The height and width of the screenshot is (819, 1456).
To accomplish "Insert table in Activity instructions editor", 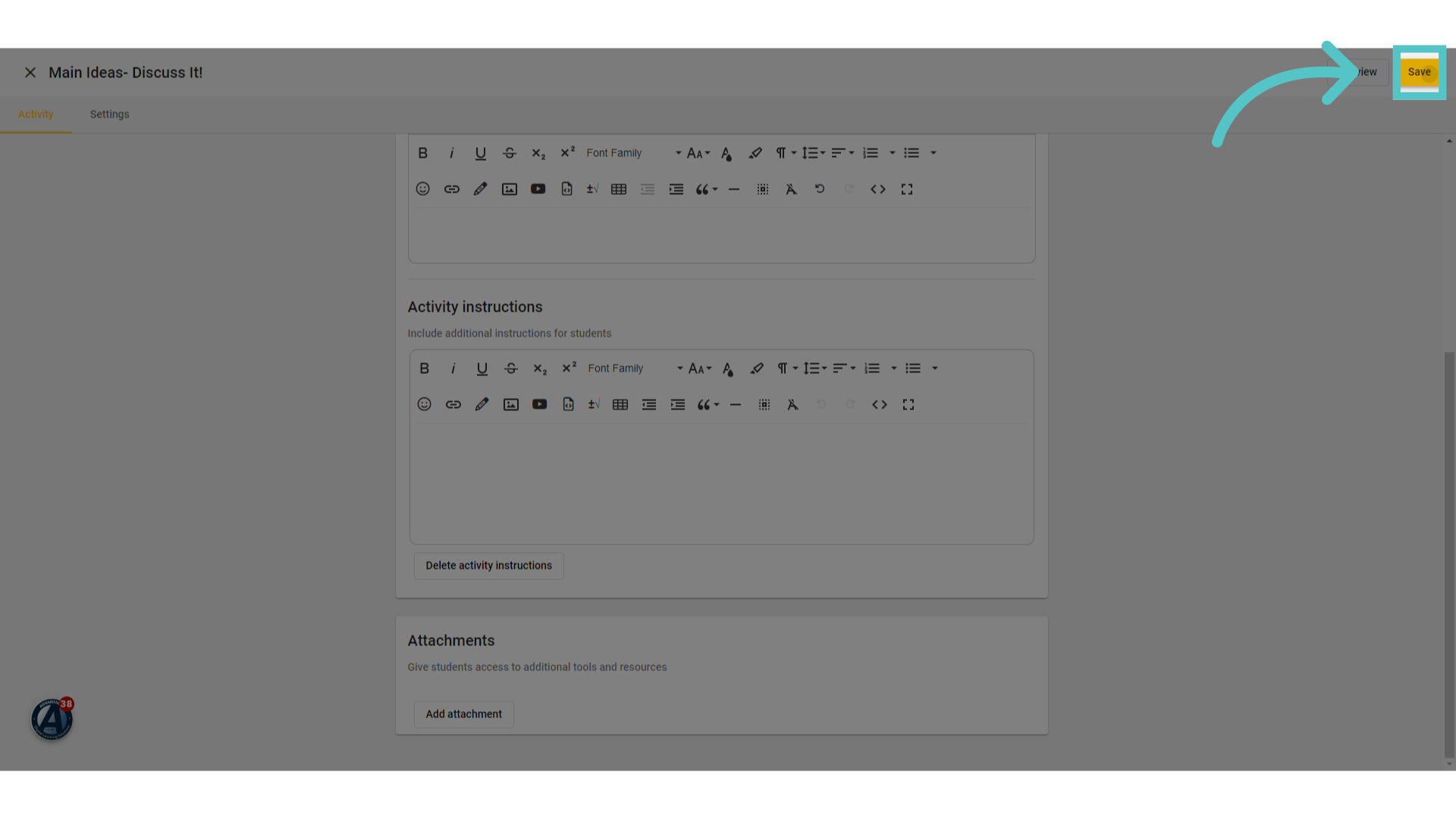I will 620,404.
